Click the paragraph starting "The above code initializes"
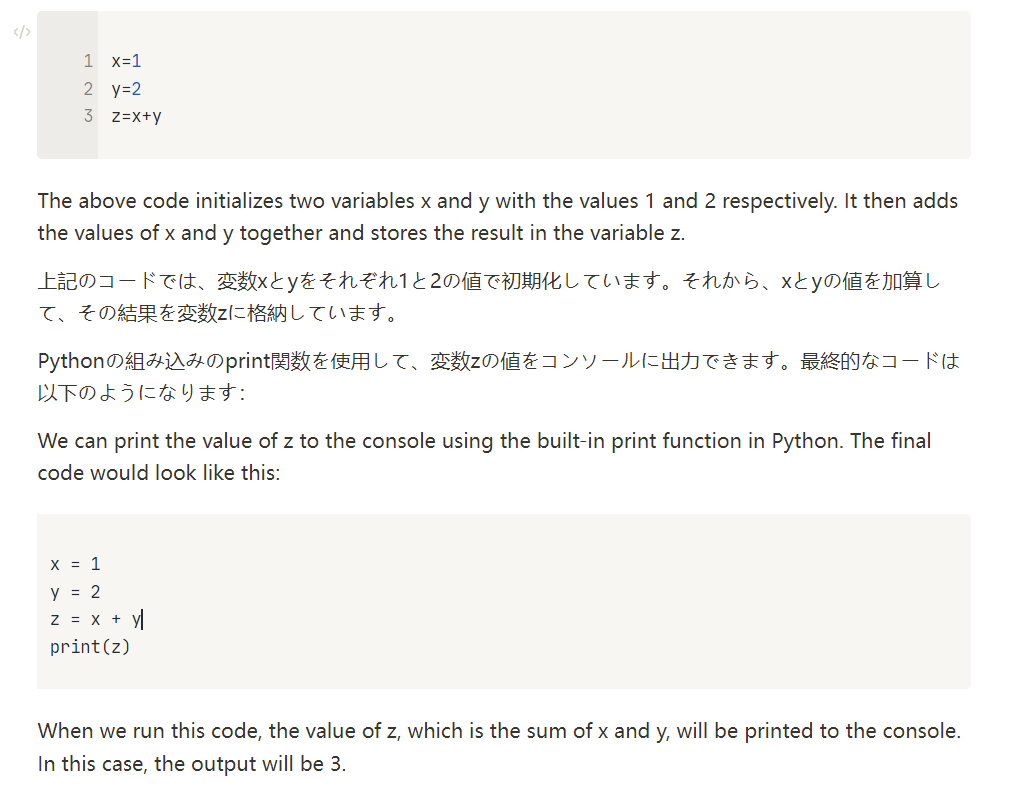The height and width of the screenshot is (804, 1014). click(497, 217)
